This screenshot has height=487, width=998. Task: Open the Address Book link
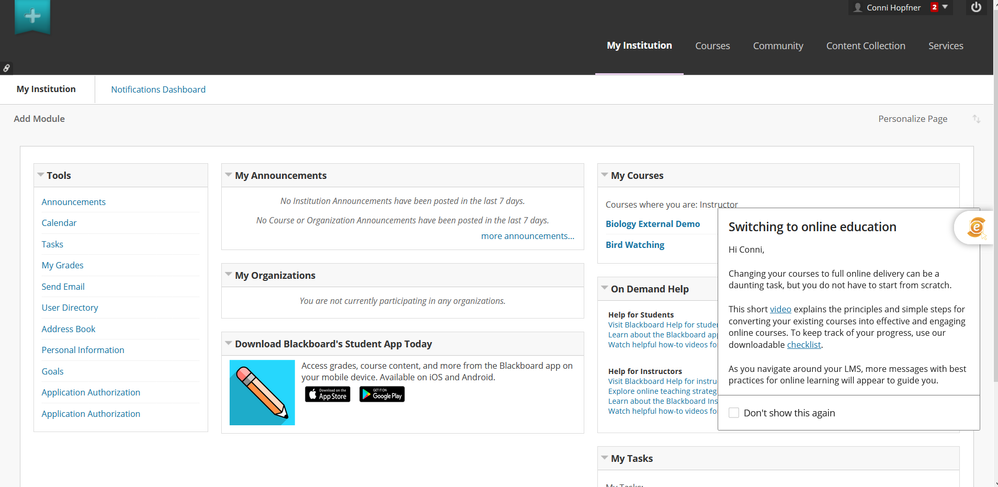click(69, 329)
